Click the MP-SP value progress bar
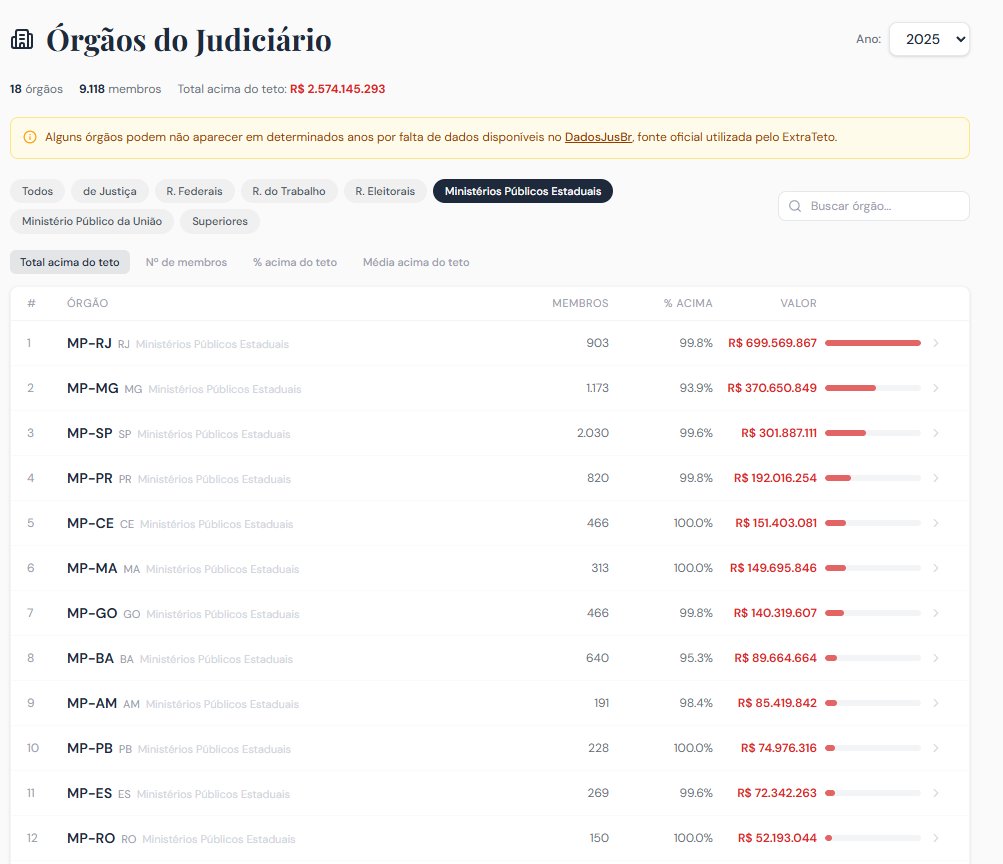The image size is (1003, 864). point(873,433)
